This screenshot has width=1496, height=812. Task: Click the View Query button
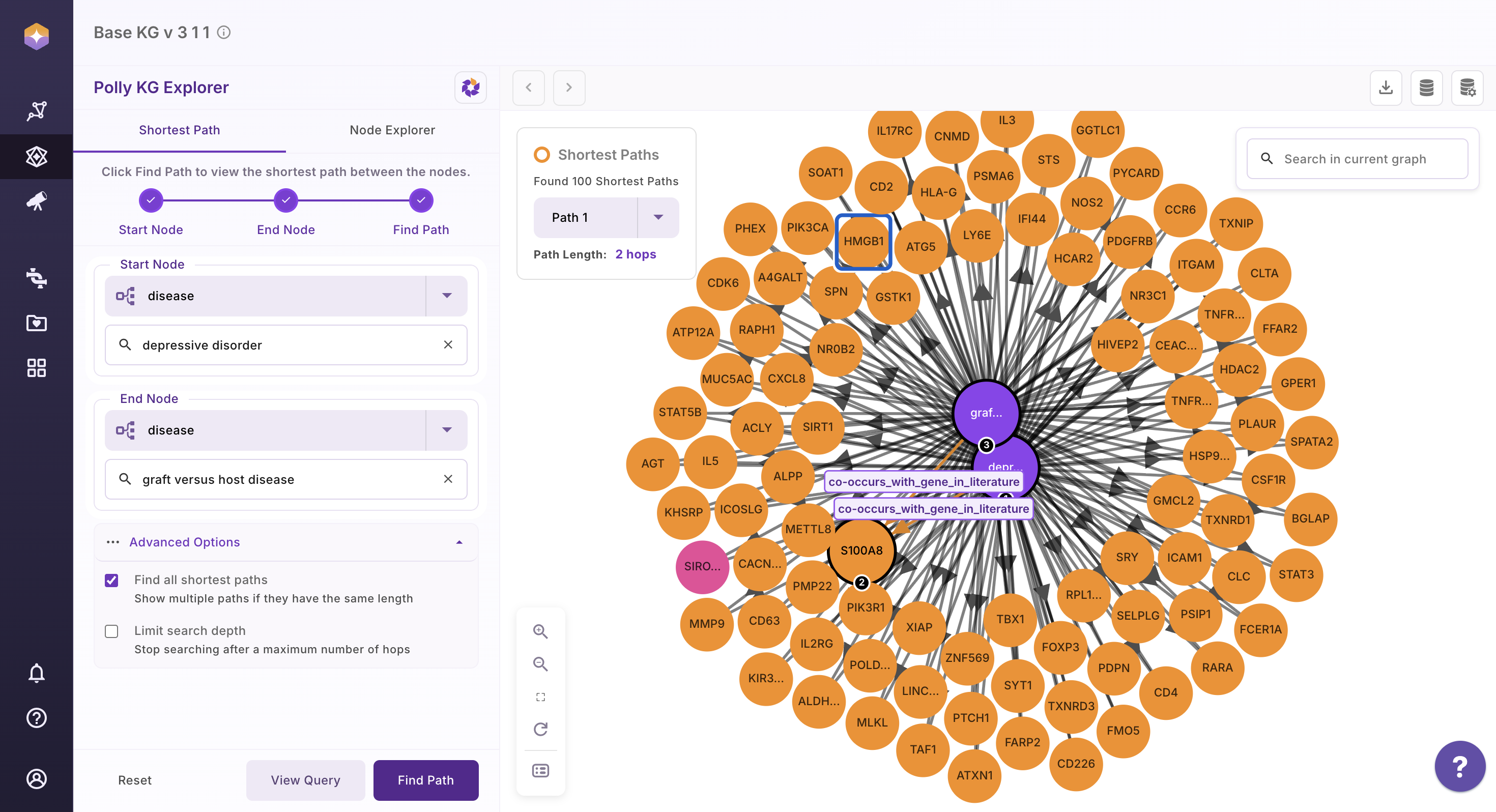tap(305, 780)
